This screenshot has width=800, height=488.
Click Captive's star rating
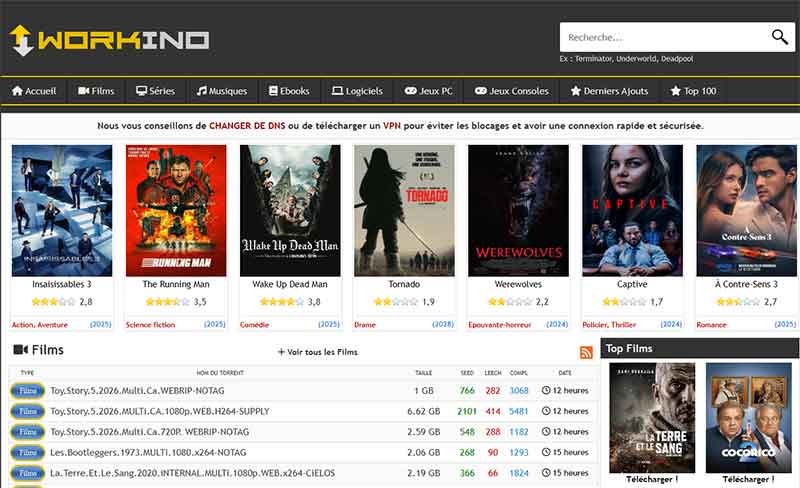624,302
